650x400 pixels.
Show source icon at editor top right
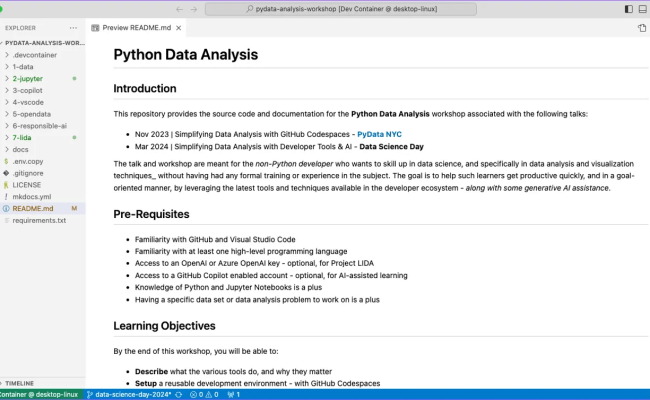click(x=642, y=28)
